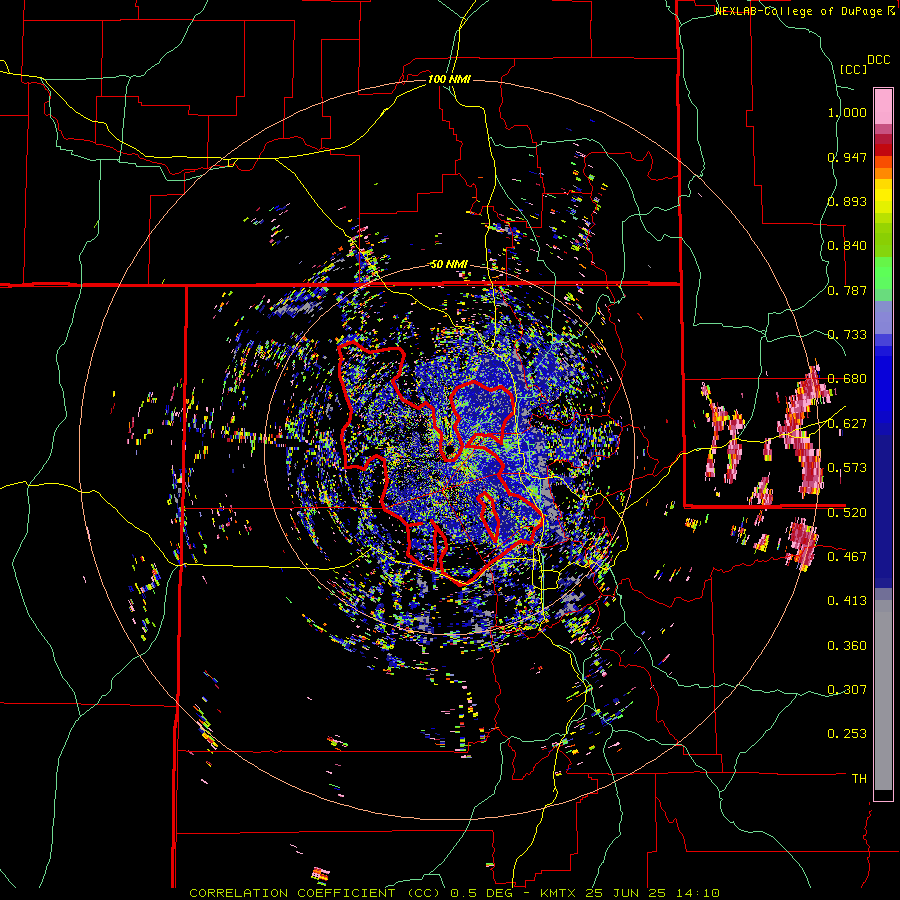Select the 0.520 legend value
900x900 pixels.
point(847,513)
